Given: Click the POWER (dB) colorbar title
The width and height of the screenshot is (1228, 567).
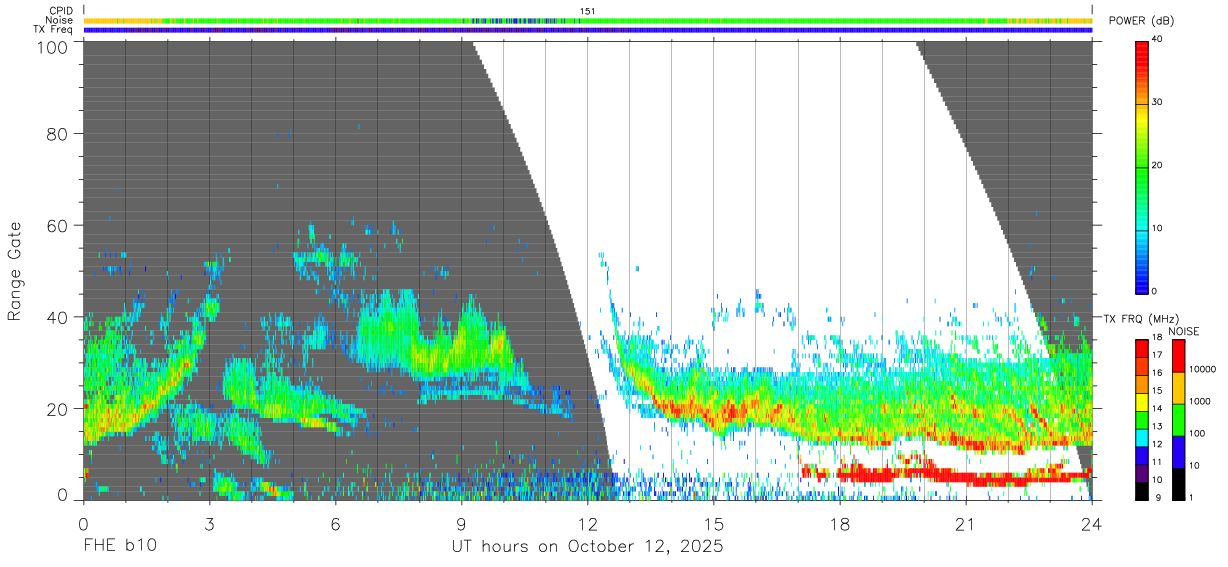Looking at the screenshot, I should (x=1142, y=21).
